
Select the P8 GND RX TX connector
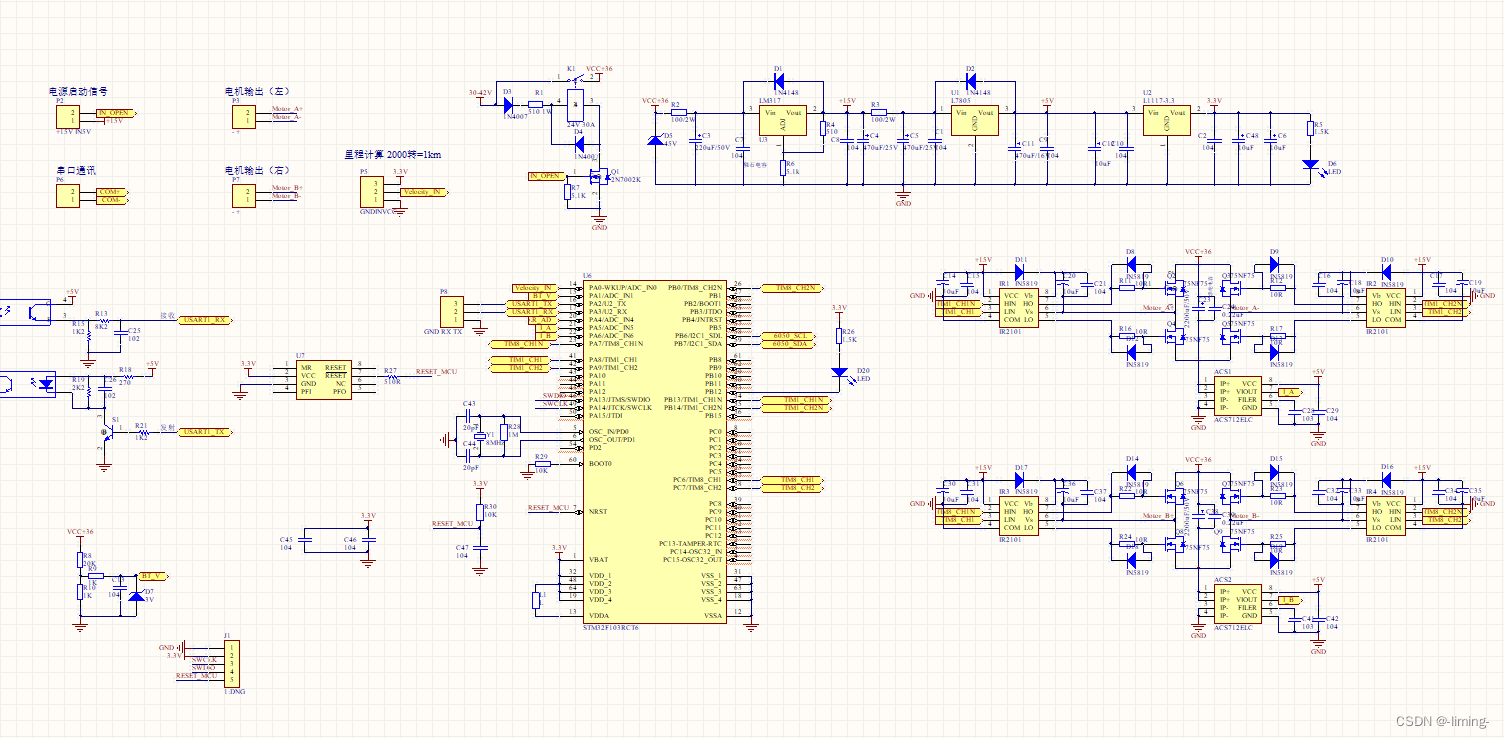coord(451,311)
